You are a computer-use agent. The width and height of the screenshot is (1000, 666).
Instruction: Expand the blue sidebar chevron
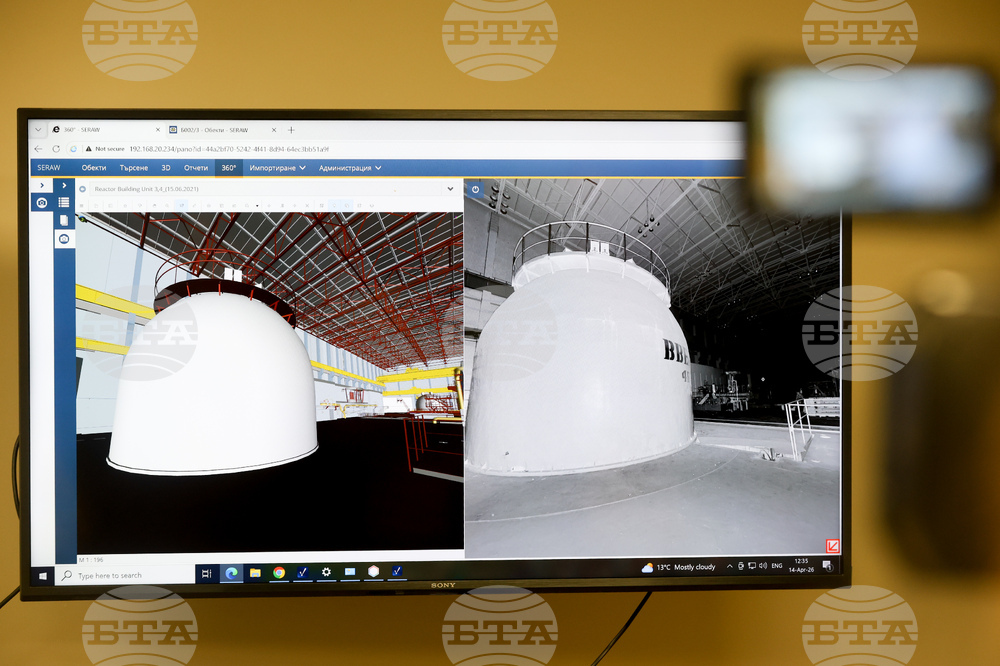tap(64, 186)
